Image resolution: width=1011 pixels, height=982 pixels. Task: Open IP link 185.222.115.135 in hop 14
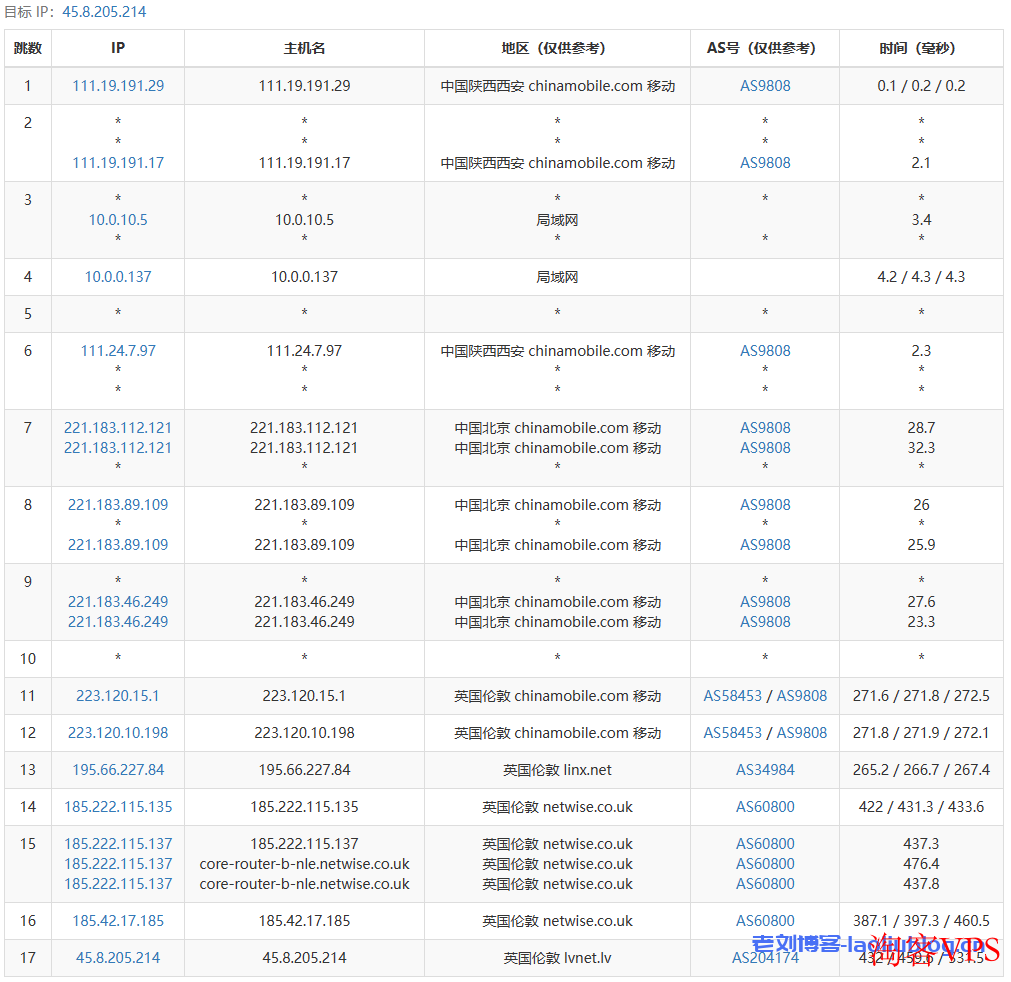pos(118,807)
